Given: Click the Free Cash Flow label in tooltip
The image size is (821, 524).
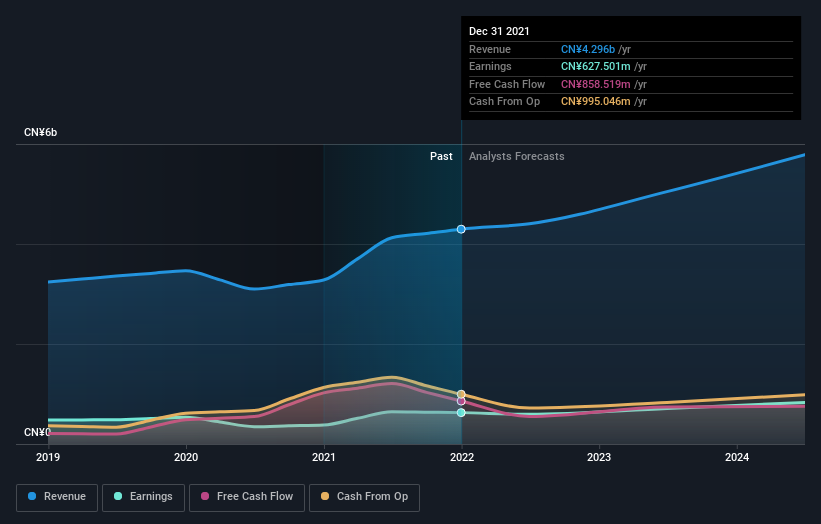Looking at the screenshot, I should [x=507, y=84].
